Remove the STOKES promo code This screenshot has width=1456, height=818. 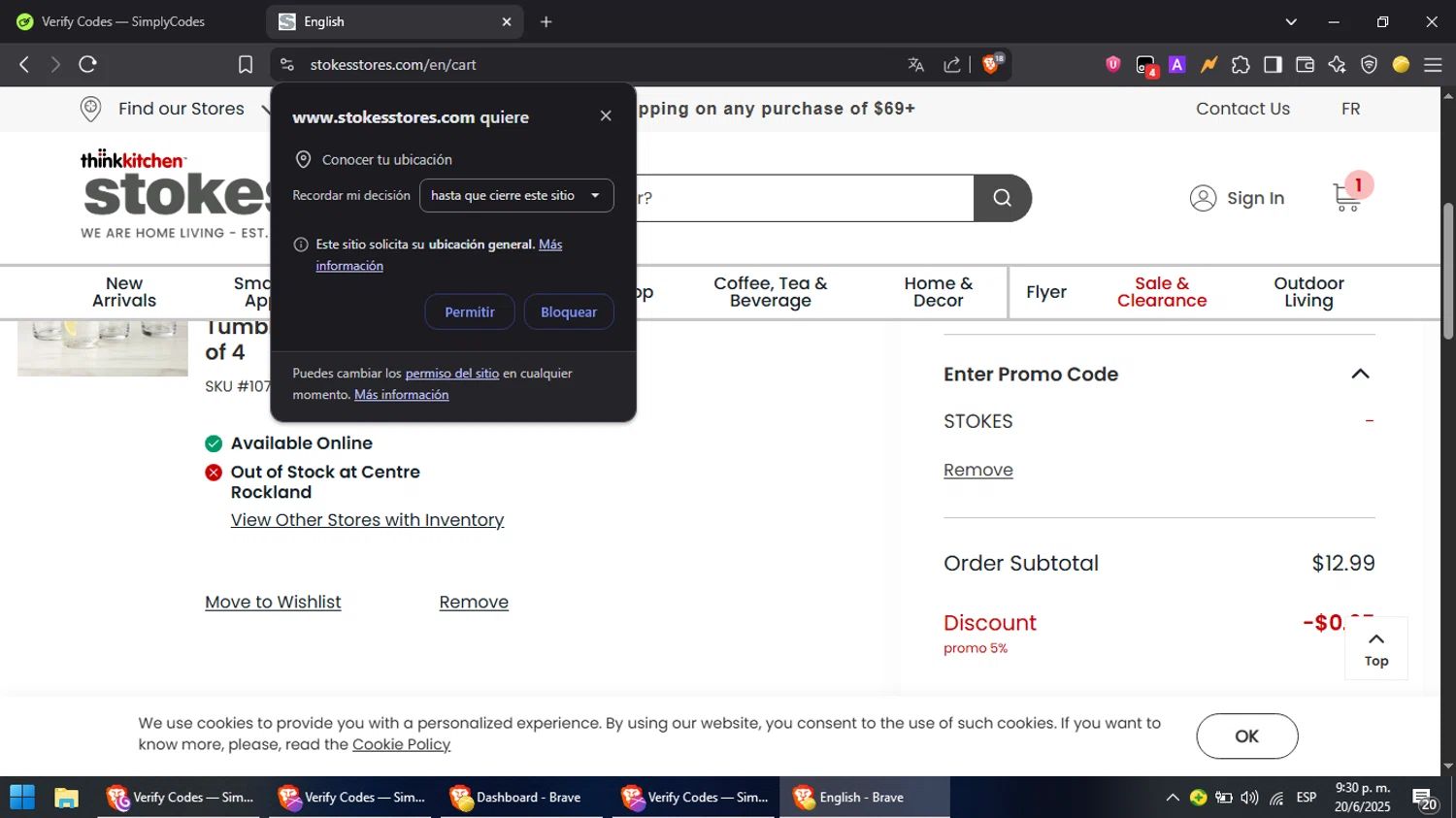click(978, 470)
